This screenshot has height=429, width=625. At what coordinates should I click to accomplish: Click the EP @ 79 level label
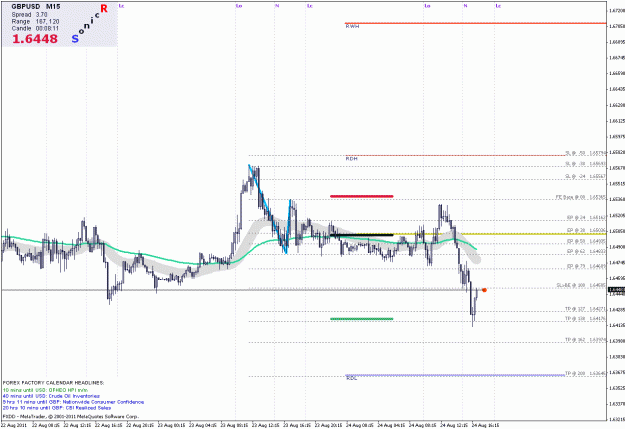point(586,266)
